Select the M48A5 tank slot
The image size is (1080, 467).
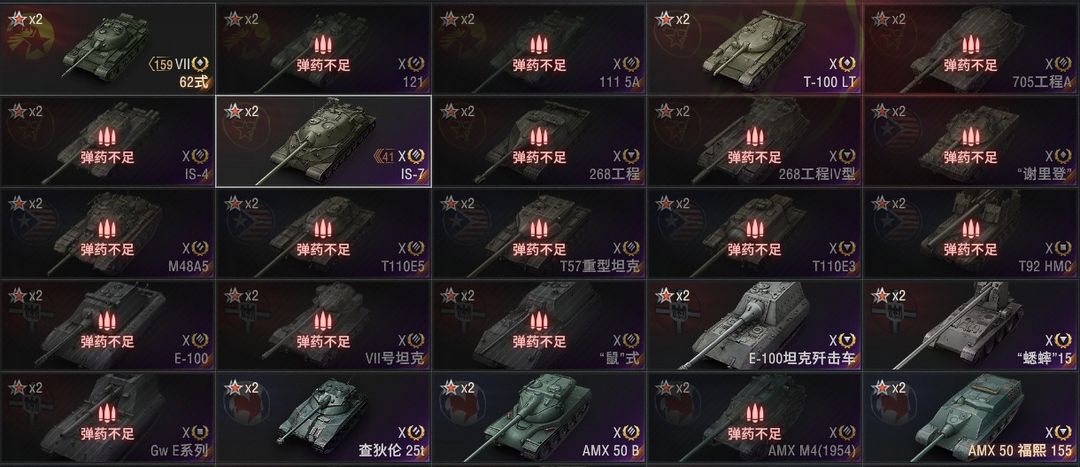[107, 233]
